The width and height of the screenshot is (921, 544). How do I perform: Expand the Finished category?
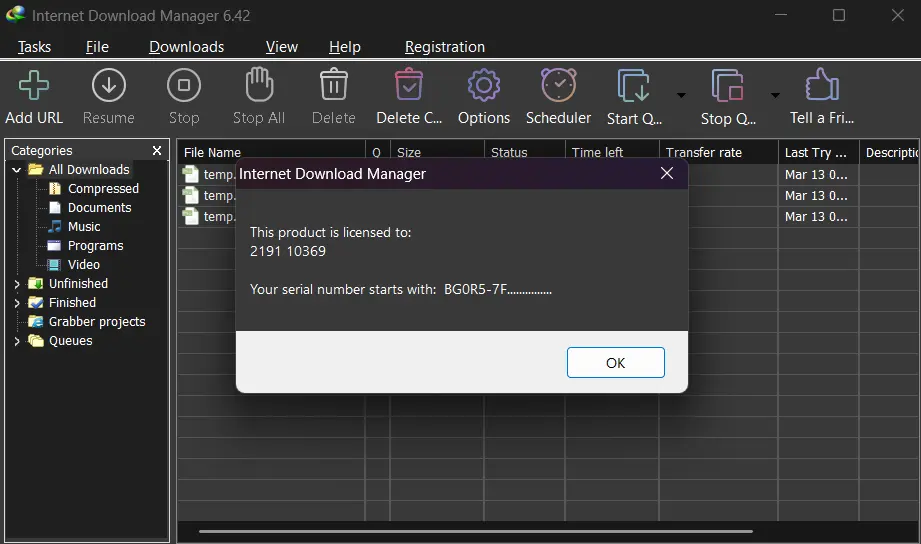pos(16,303)
